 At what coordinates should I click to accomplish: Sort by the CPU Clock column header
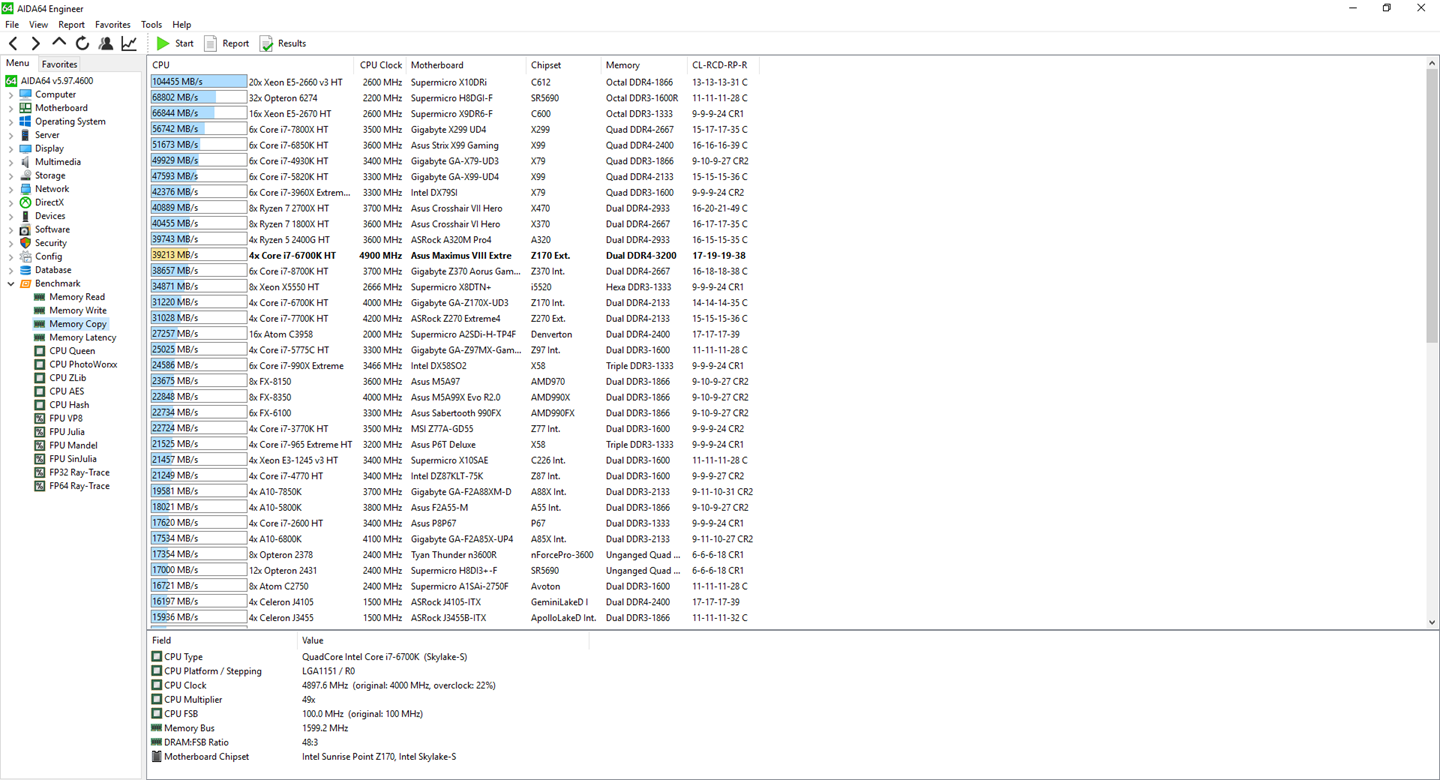pos(380,65)
